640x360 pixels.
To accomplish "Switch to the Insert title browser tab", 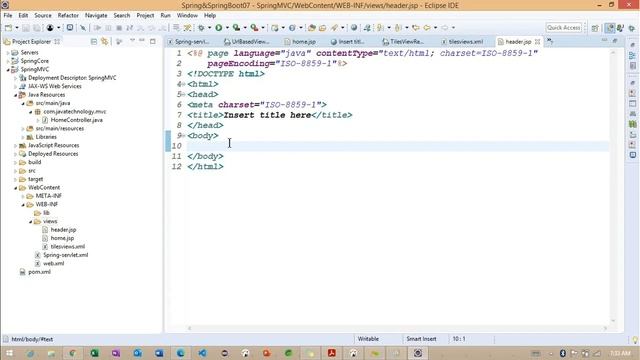I will (x=348, y=42).
